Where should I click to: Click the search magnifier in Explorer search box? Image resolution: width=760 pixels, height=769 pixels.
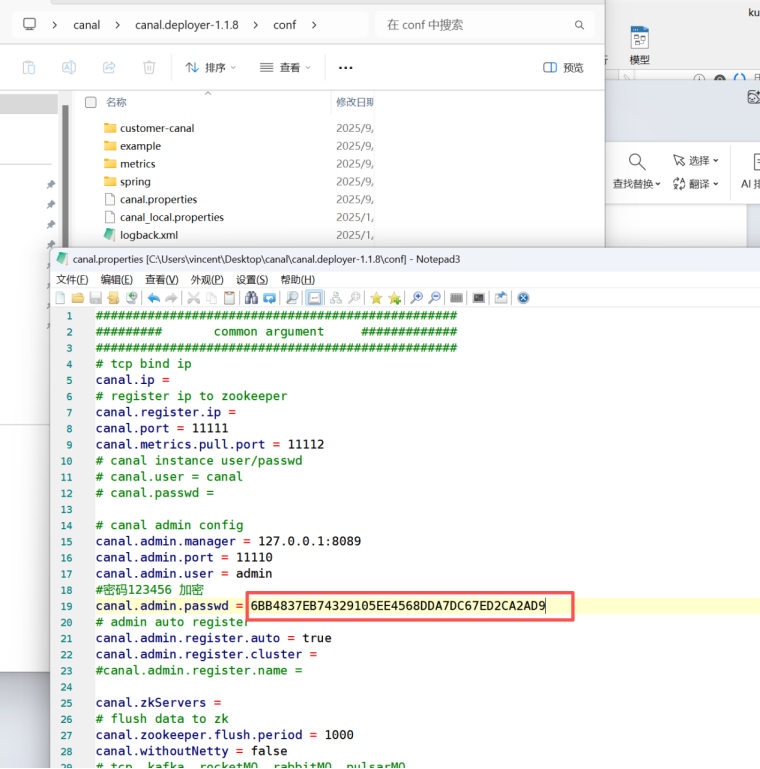coord(580,25)
